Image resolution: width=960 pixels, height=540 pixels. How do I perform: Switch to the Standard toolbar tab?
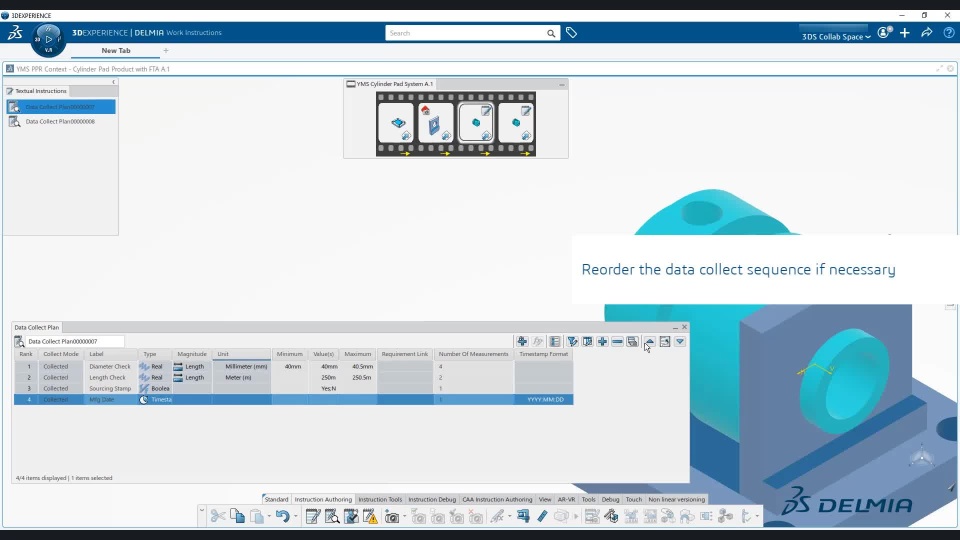click(276, 500)
